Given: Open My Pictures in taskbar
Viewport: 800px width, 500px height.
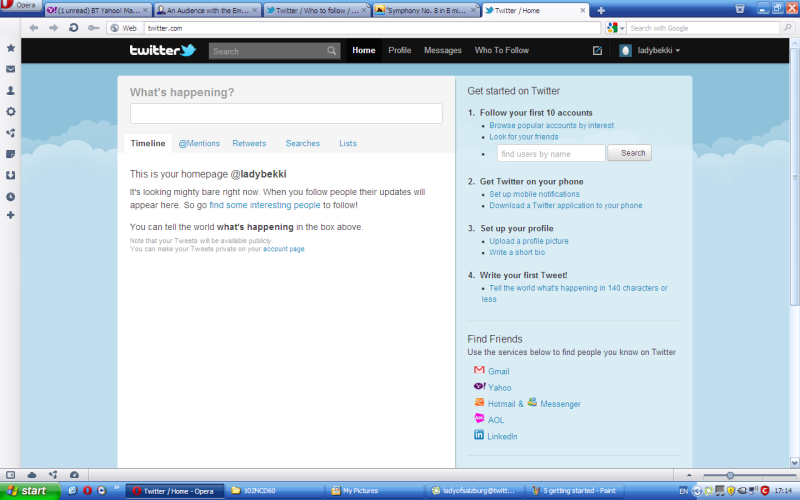Looking at the screenshot, I should tap(374, 491).
